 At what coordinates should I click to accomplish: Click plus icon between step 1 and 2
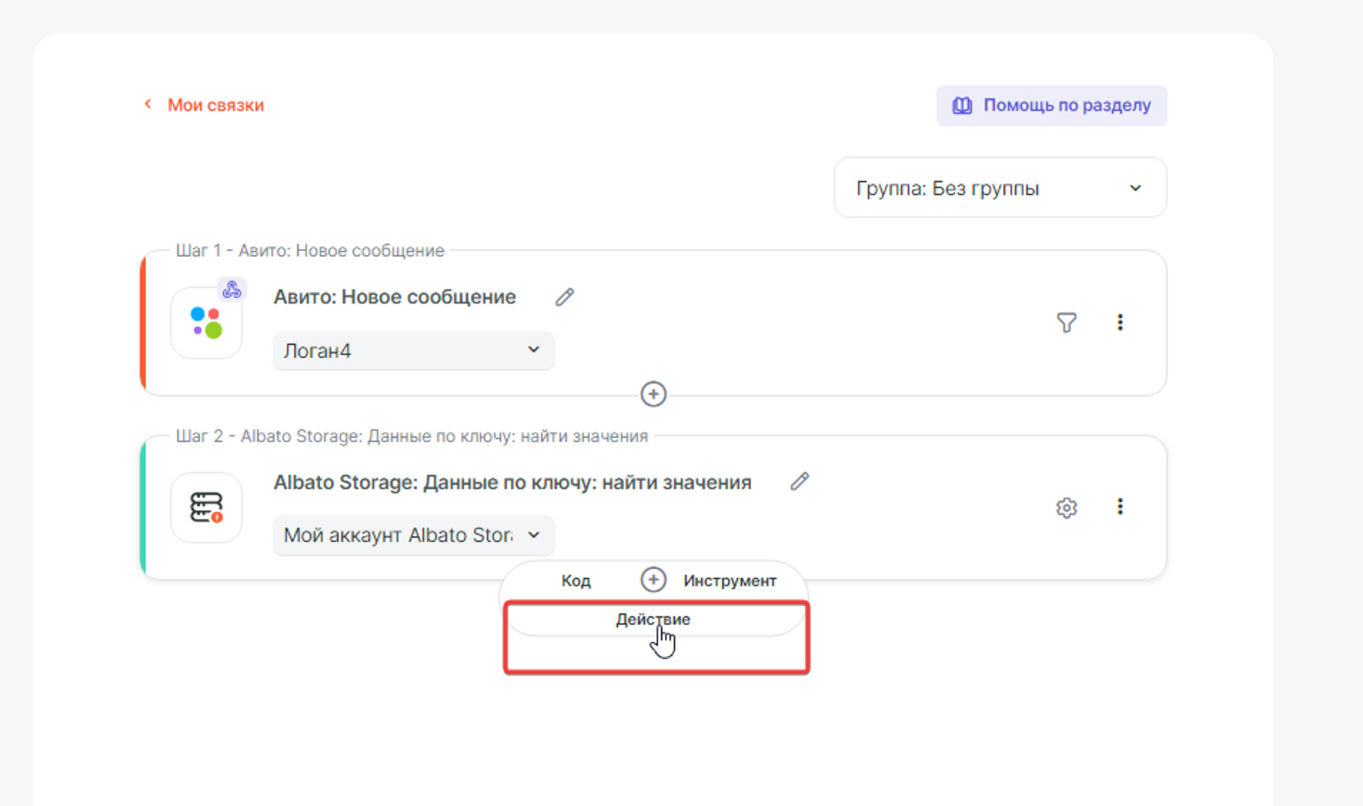653,394
